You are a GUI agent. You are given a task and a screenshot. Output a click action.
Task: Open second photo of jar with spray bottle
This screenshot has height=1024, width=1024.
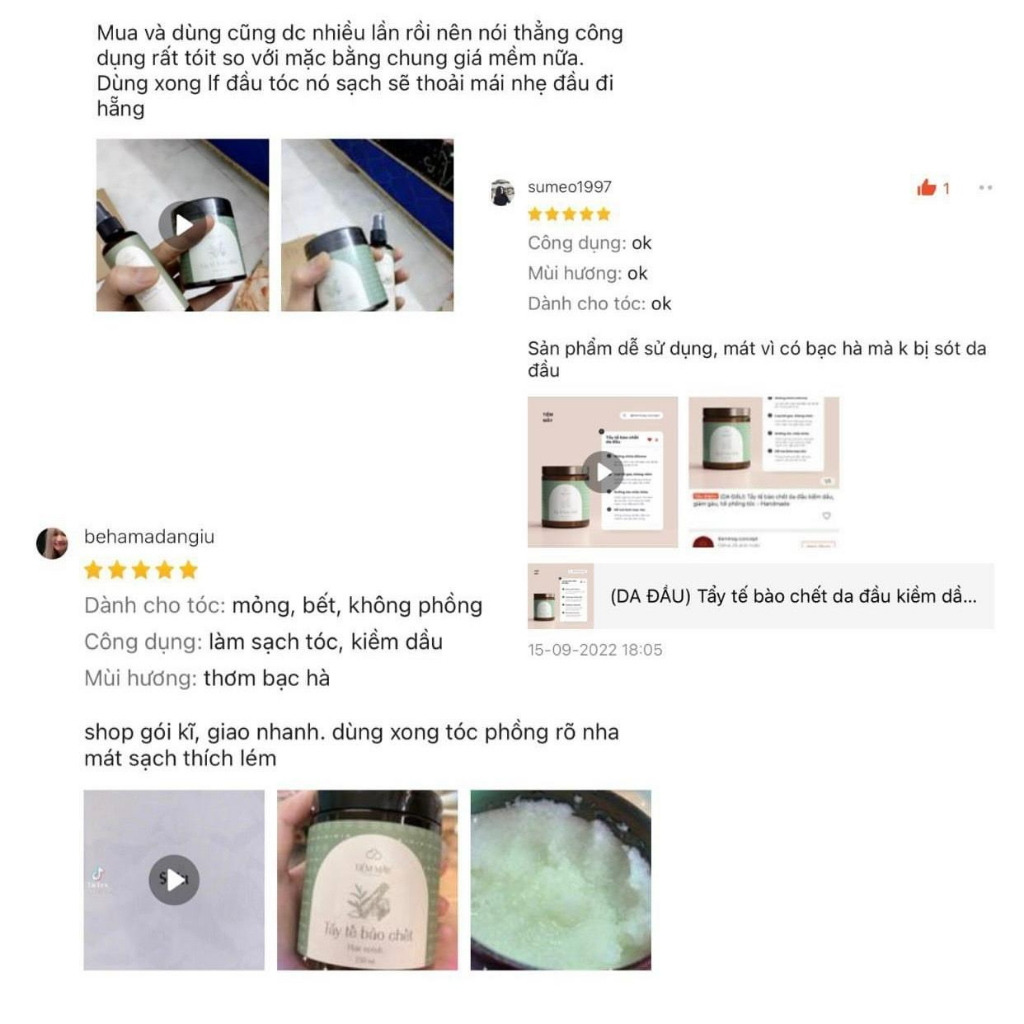367,225
